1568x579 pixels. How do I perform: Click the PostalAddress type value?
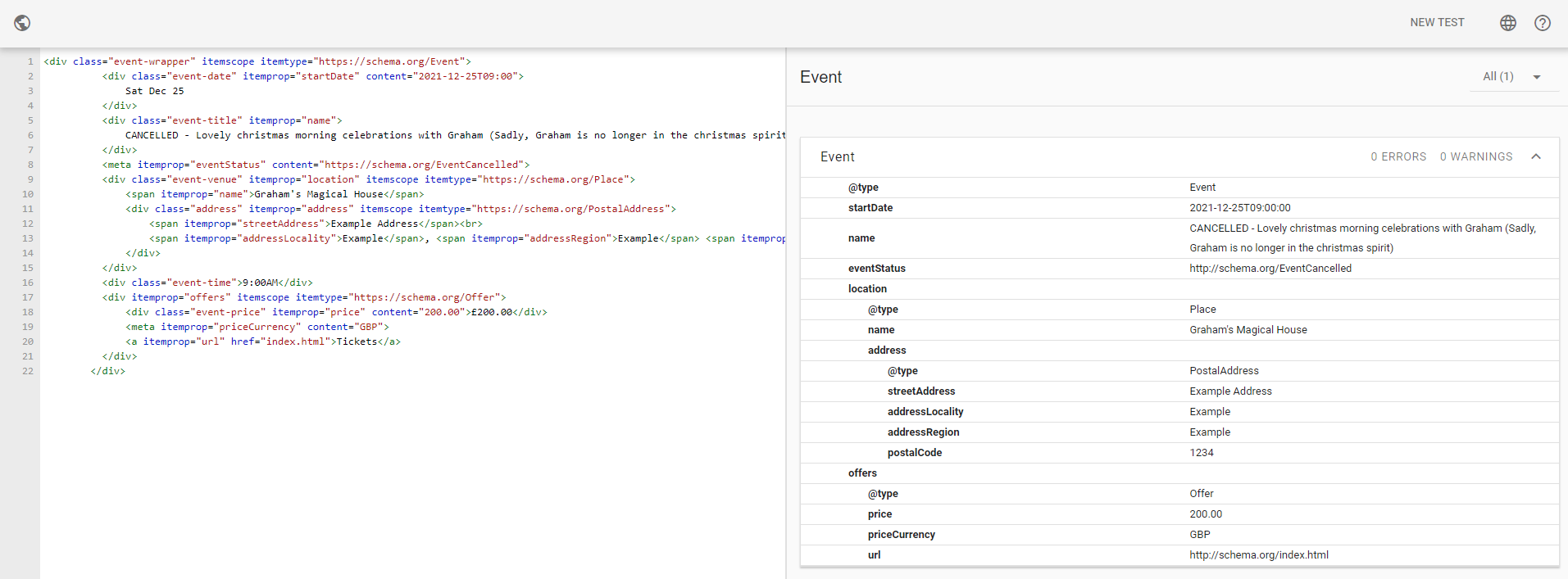pos(1225,371)
